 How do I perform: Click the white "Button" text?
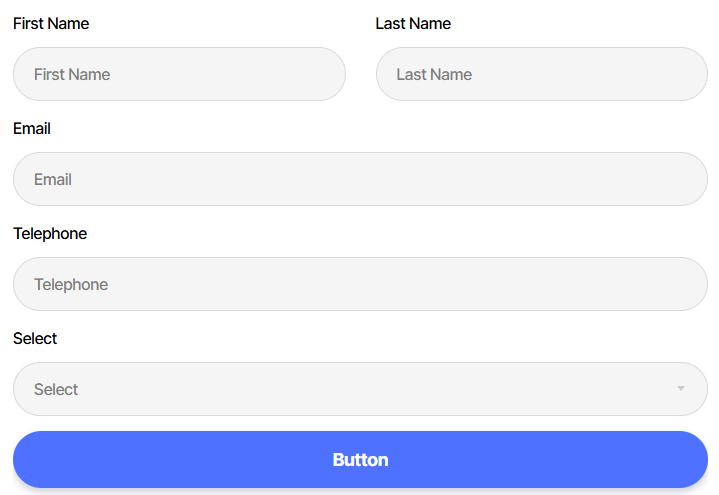[x=360, y=460]
